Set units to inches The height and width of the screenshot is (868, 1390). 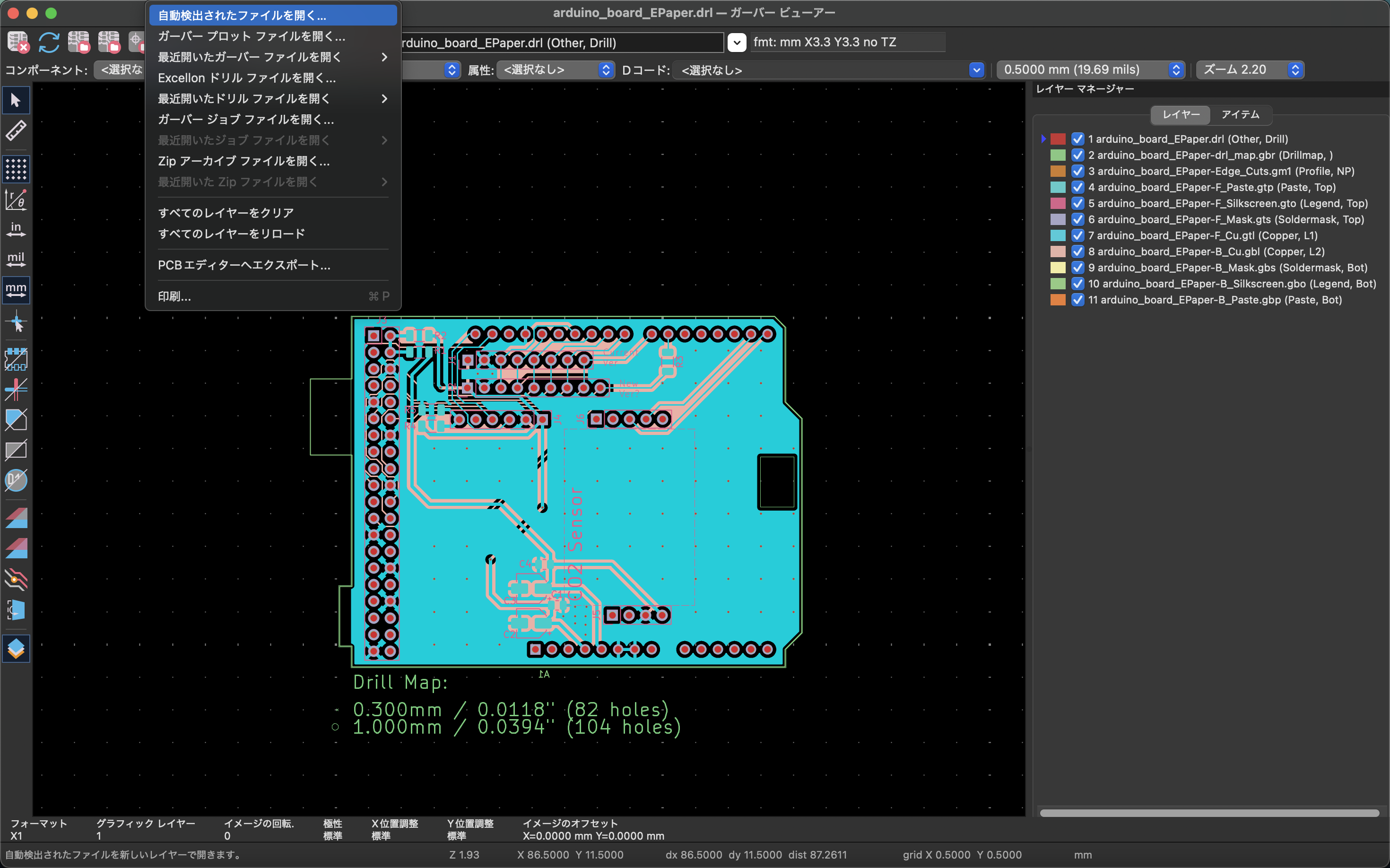click(x=16, y=229)
